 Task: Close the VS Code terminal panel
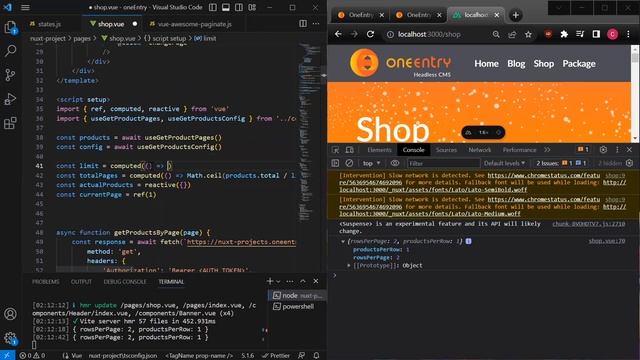316,281
